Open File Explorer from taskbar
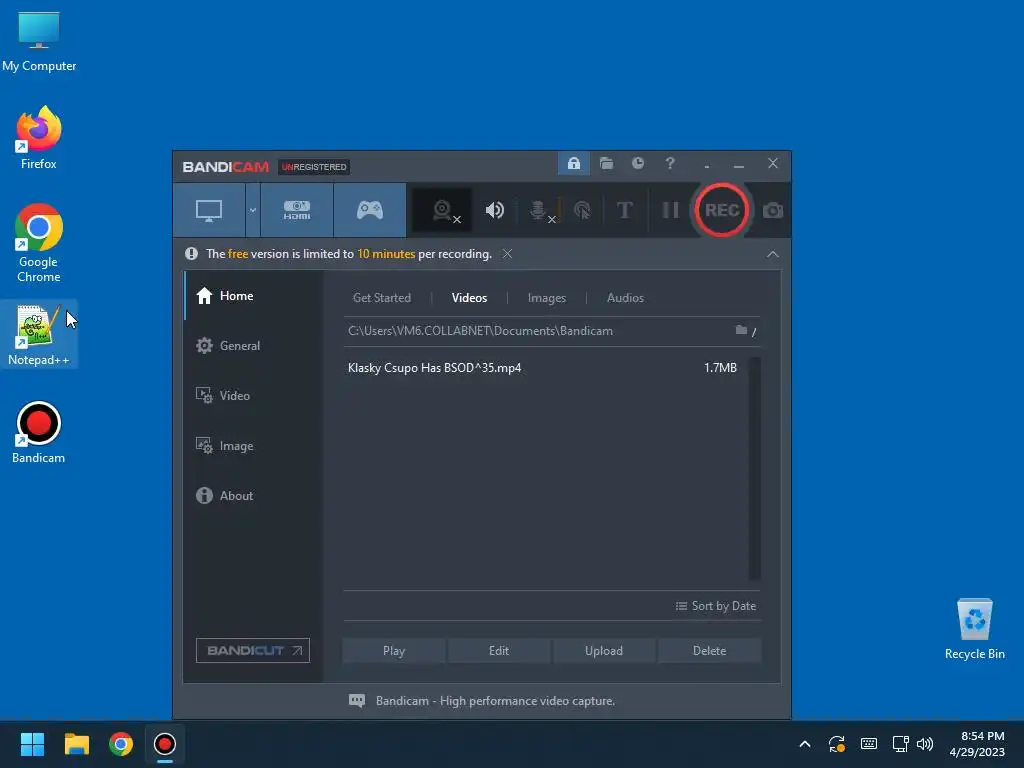Screen dimensions: 1024x768 pyautogui.click(x=76, y=744)
